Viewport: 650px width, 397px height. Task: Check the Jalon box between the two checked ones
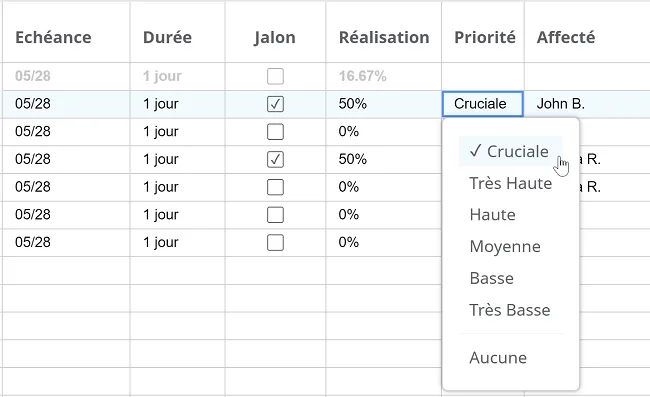pos(275,132)
